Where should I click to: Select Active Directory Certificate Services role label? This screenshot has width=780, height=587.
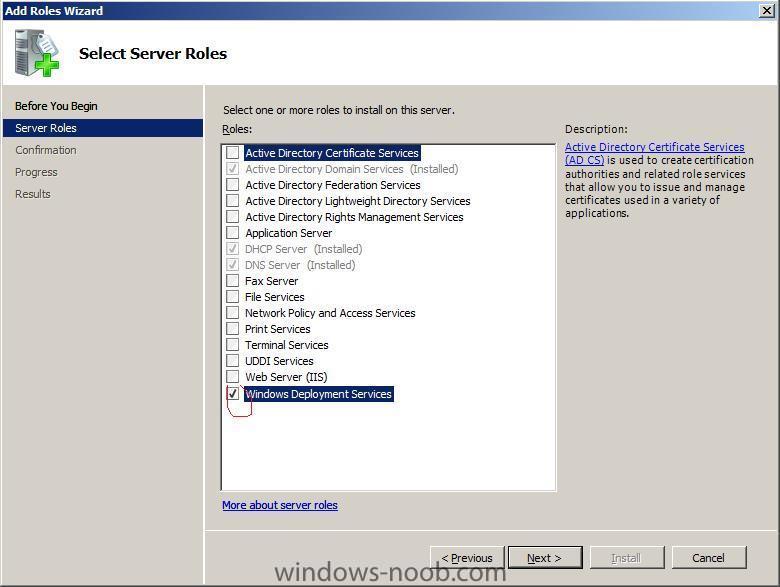coord(332,153)
